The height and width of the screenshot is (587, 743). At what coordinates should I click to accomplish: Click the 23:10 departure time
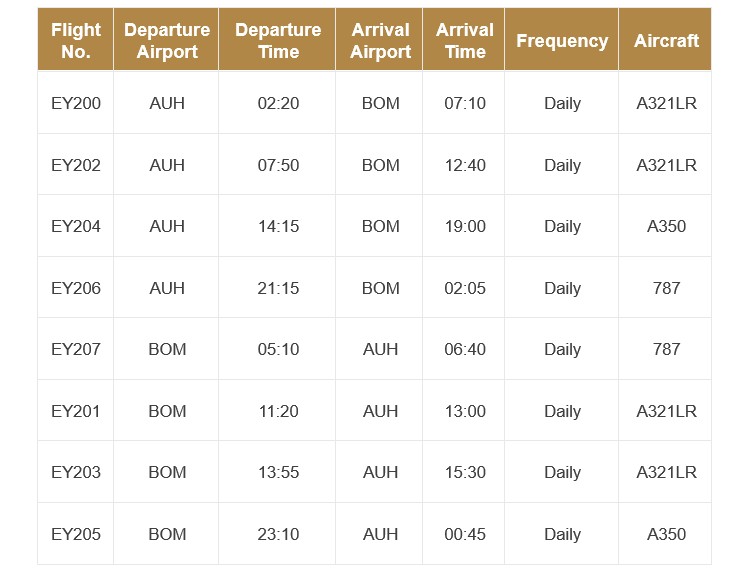pyautogui.click(x=278, y=534)
